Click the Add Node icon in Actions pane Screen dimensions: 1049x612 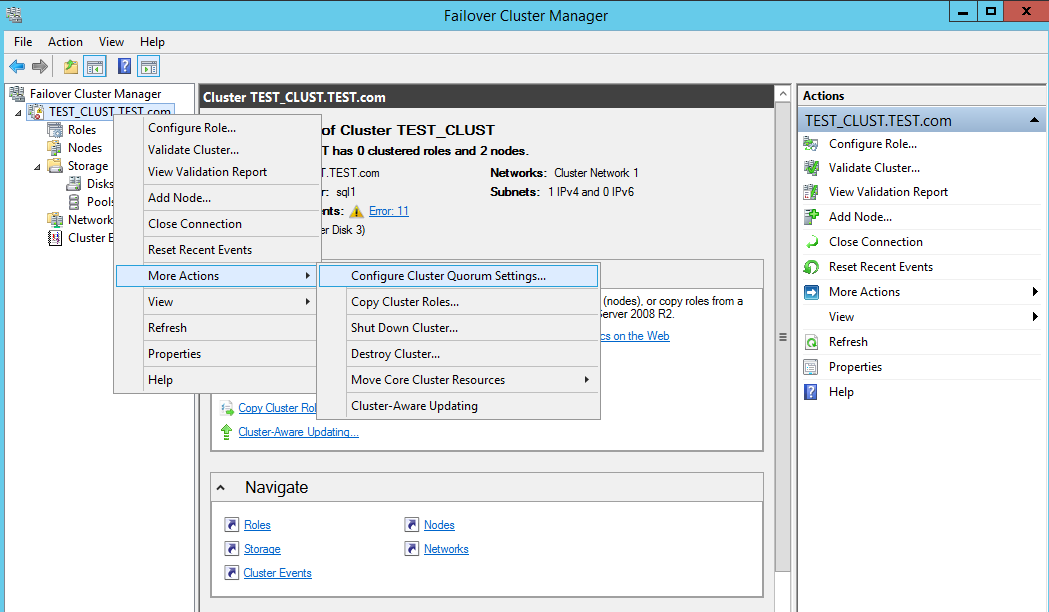(811, 217)
